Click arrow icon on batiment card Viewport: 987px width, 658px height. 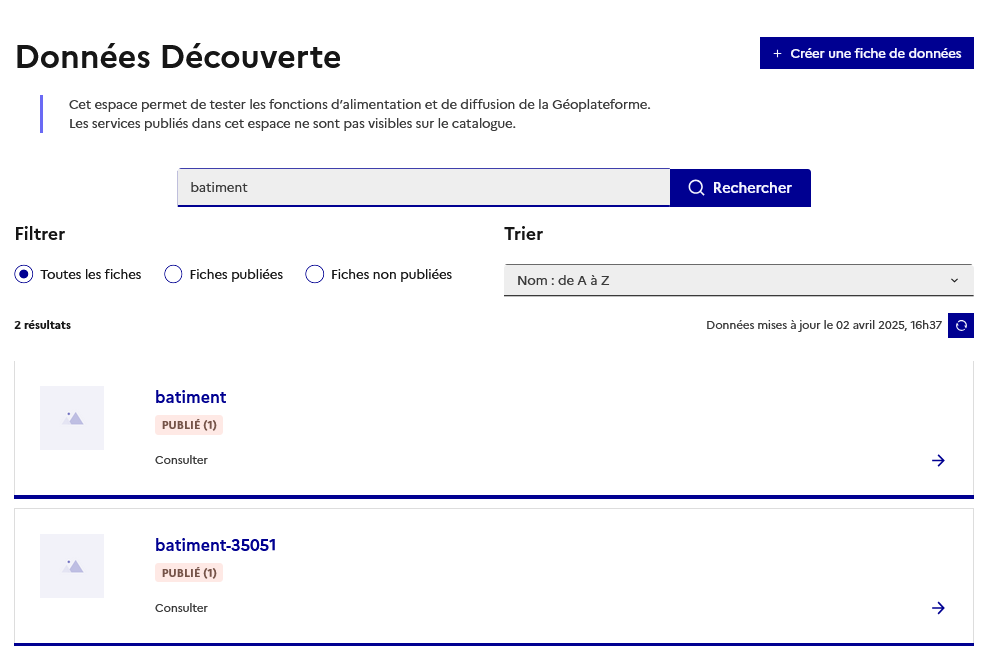pyautogui.click(x=938, y=460)
